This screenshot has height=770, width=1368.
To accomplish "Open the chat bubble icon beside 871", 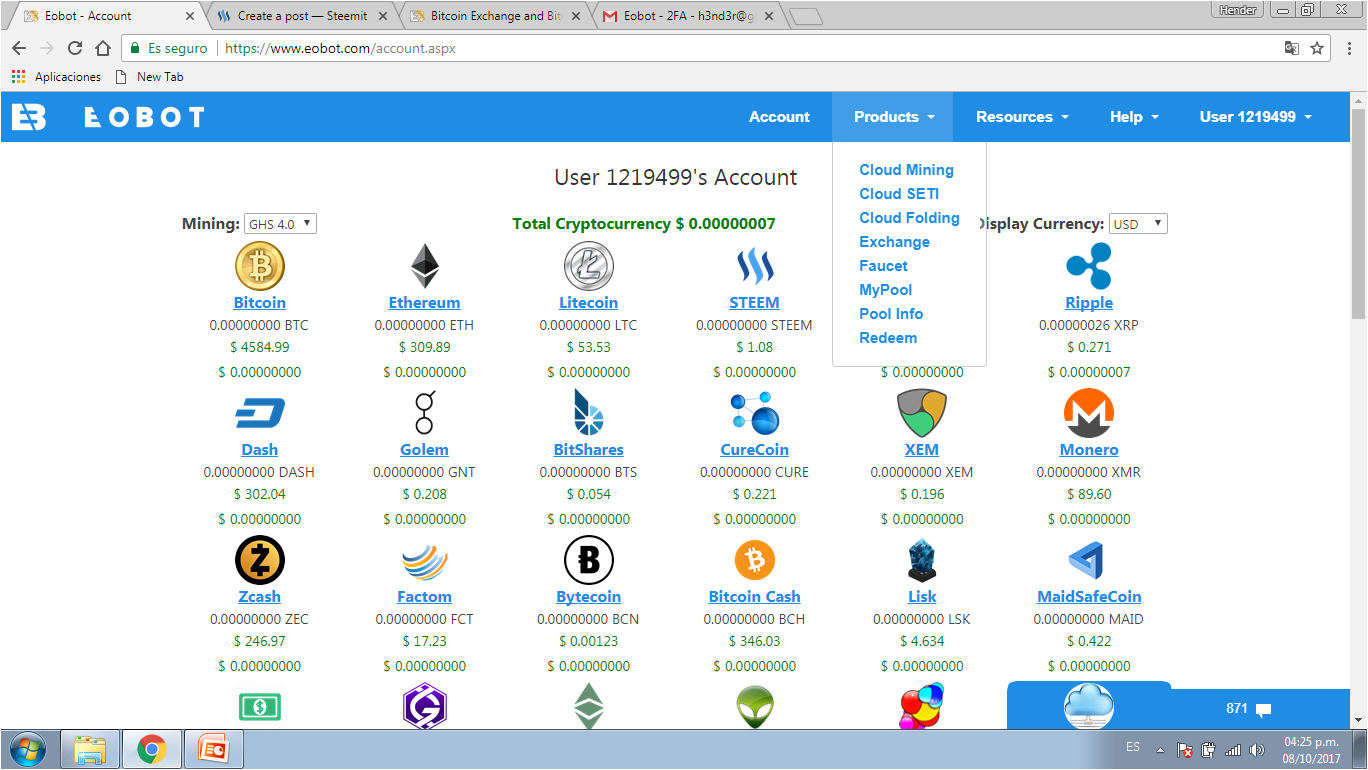I will 1264,710.
